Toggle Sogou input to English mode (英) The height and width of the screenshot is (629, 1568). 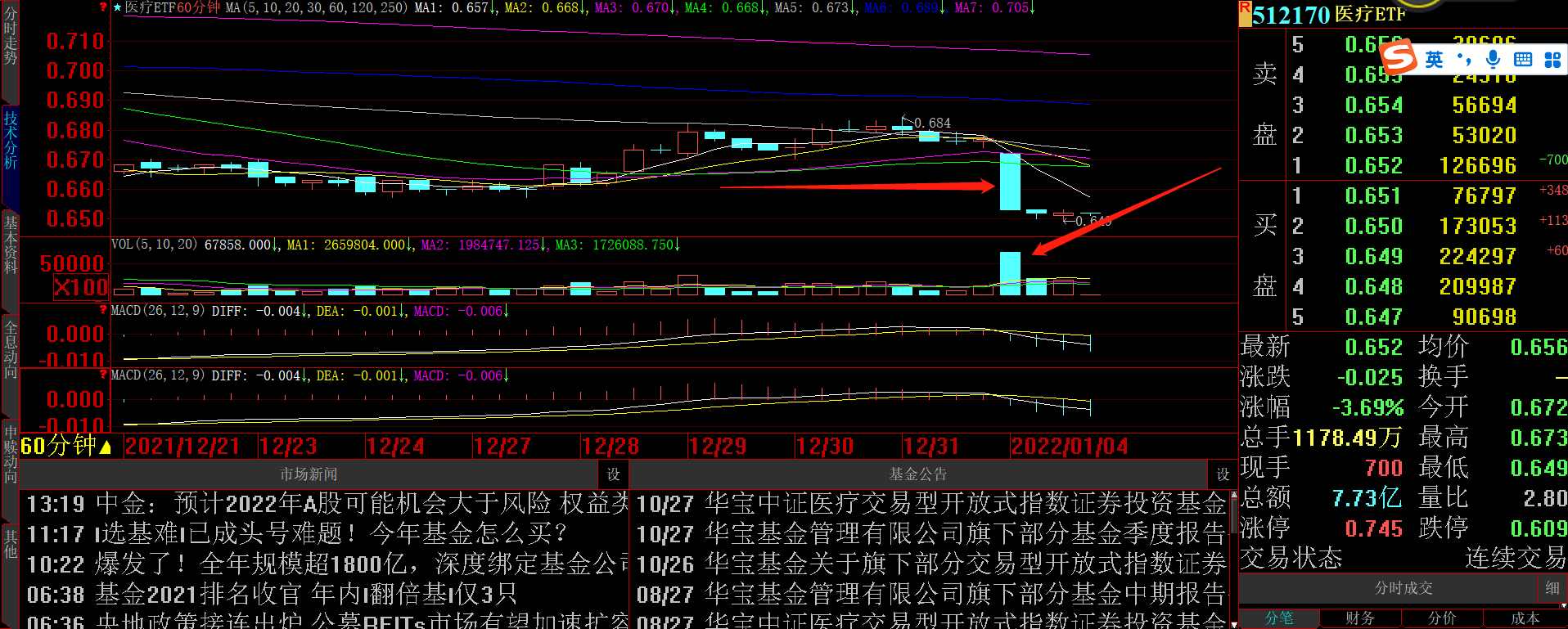click(x=1434, y=60)
